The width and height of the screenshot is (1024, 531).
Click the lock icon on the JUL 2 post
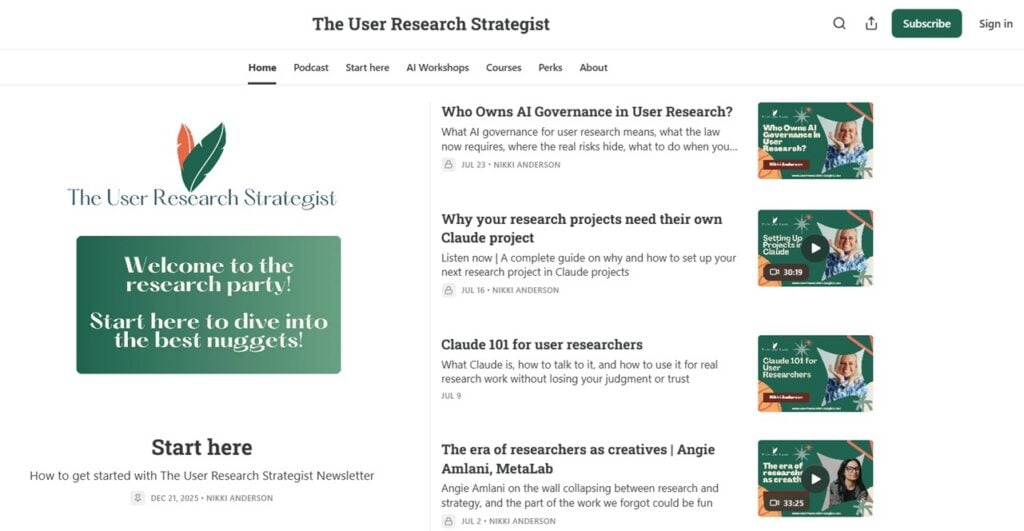[449, 521]
